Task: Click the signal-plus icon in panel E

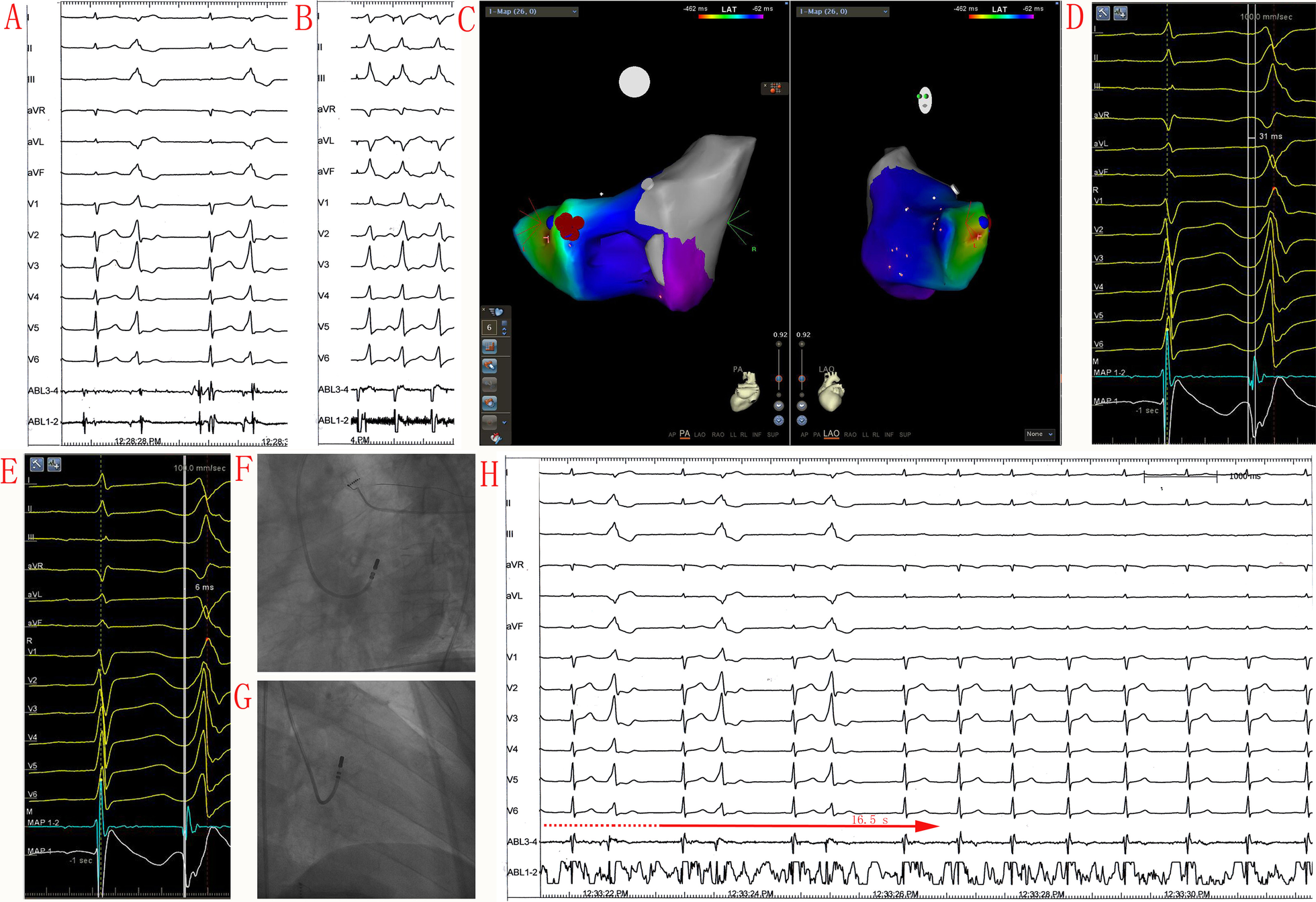Action: tap(54, 464)
